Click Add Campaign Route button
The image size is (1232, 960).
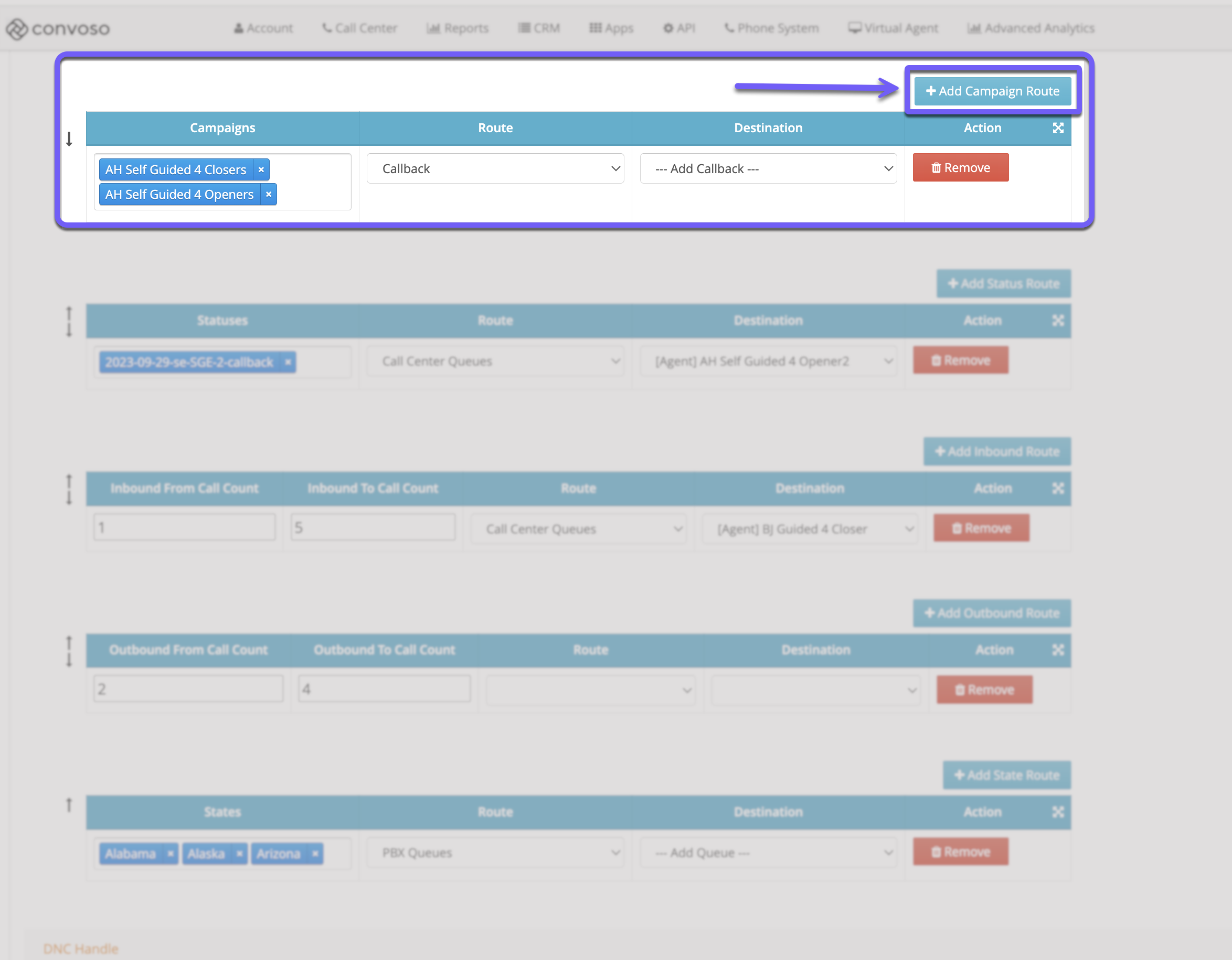[992, 91]
